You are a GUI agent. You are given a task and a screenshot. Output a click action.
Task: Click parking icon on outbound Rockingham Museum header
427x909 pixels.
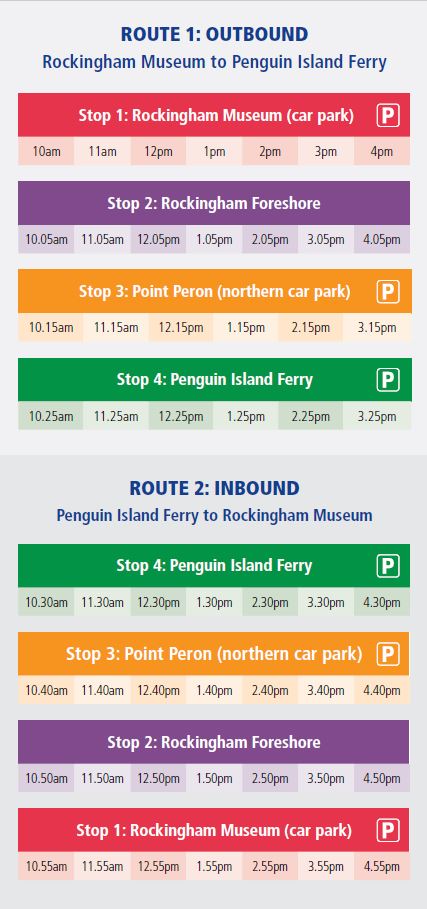[388, 115]
